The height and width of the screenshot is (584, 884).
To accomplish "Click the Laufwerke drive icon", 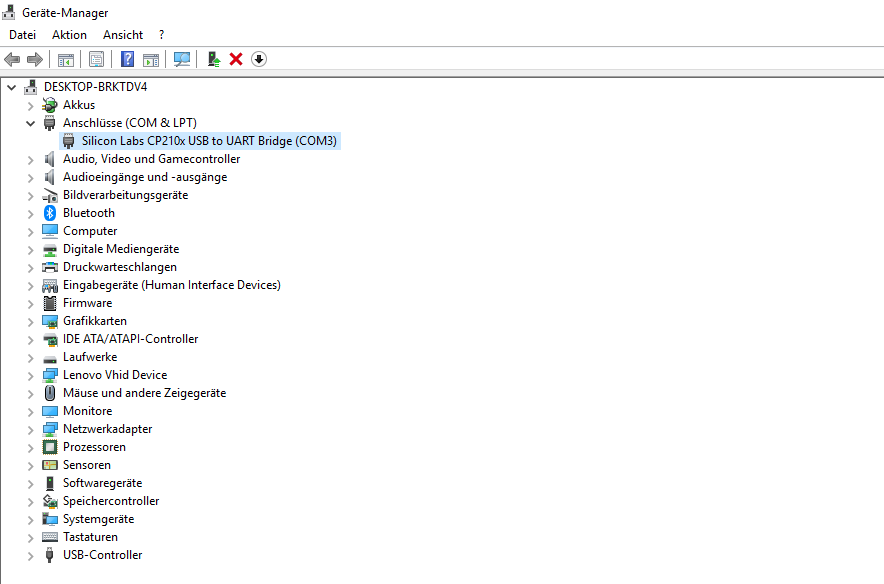I will click(x=50, y=359).
